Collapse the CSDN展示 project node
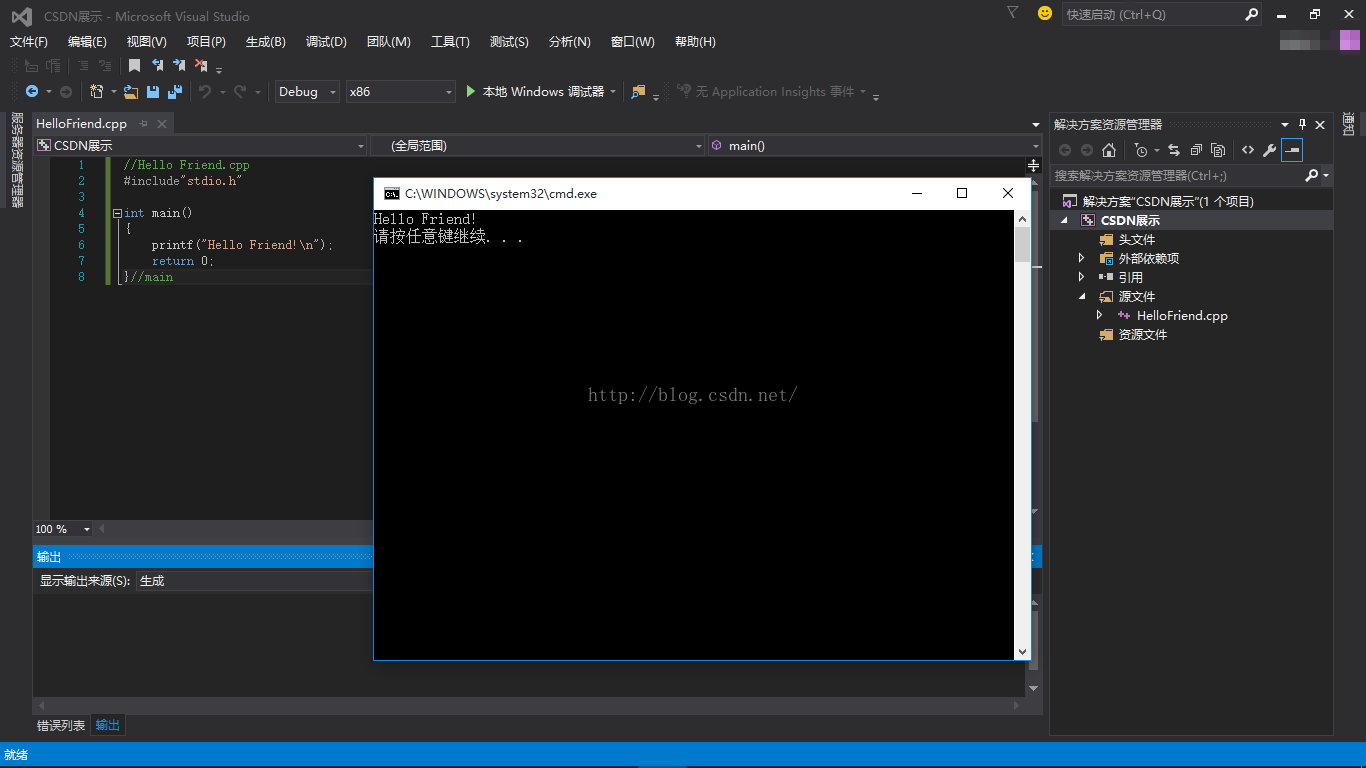 click(1063, 220)
